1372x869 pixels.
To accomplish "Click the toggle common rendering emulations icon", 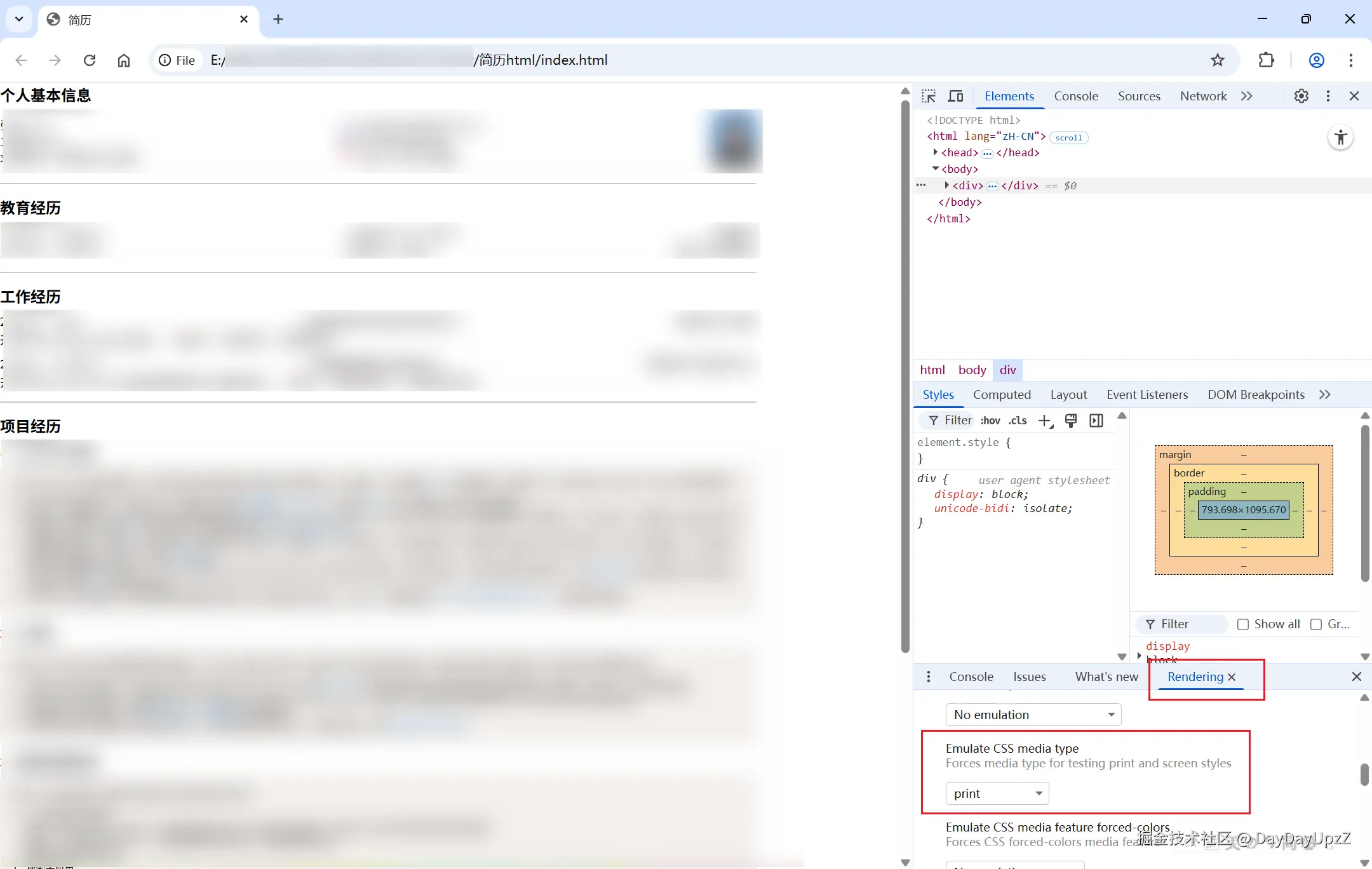I will pos(1071,421).
